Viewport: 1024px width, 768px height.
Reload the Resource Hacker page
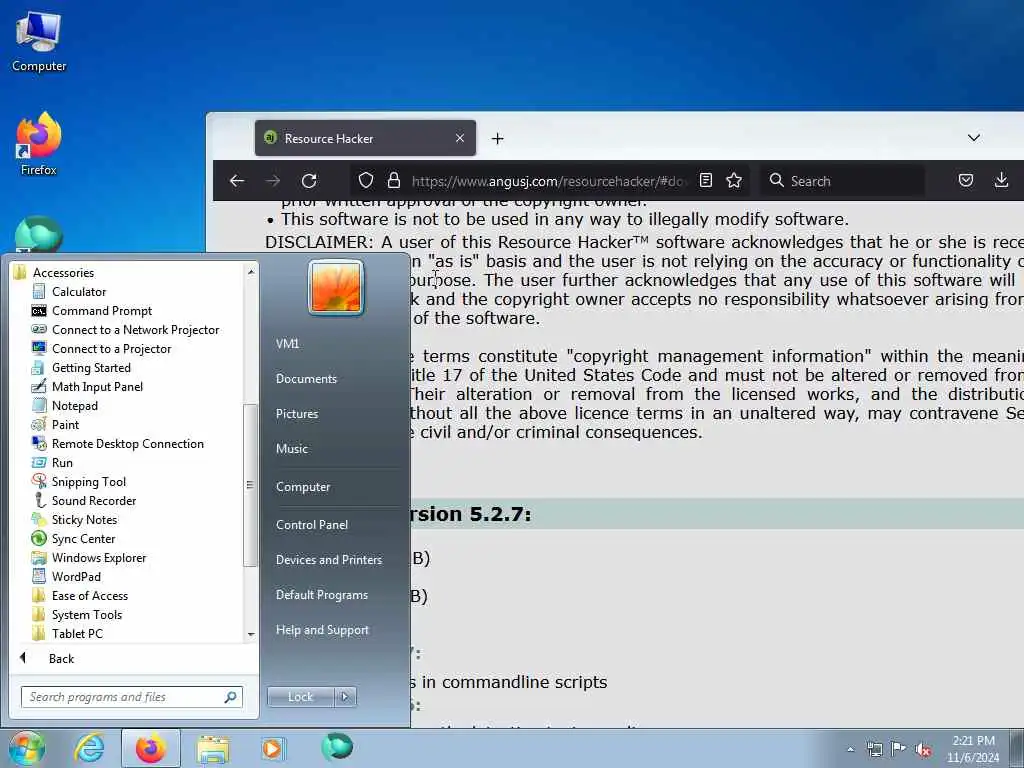(x=310, y=181)
